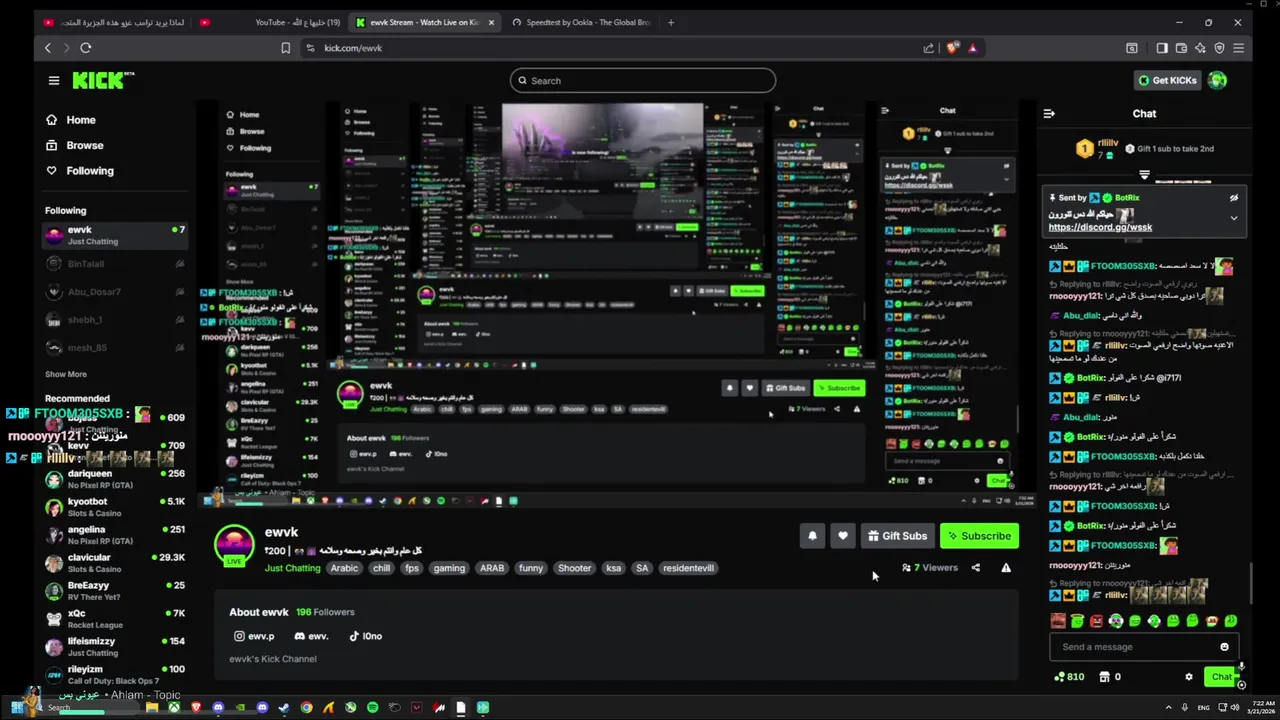Open recommended channel kyootbot
Screen dimensions: 1280x720
[x=114, y=507]
